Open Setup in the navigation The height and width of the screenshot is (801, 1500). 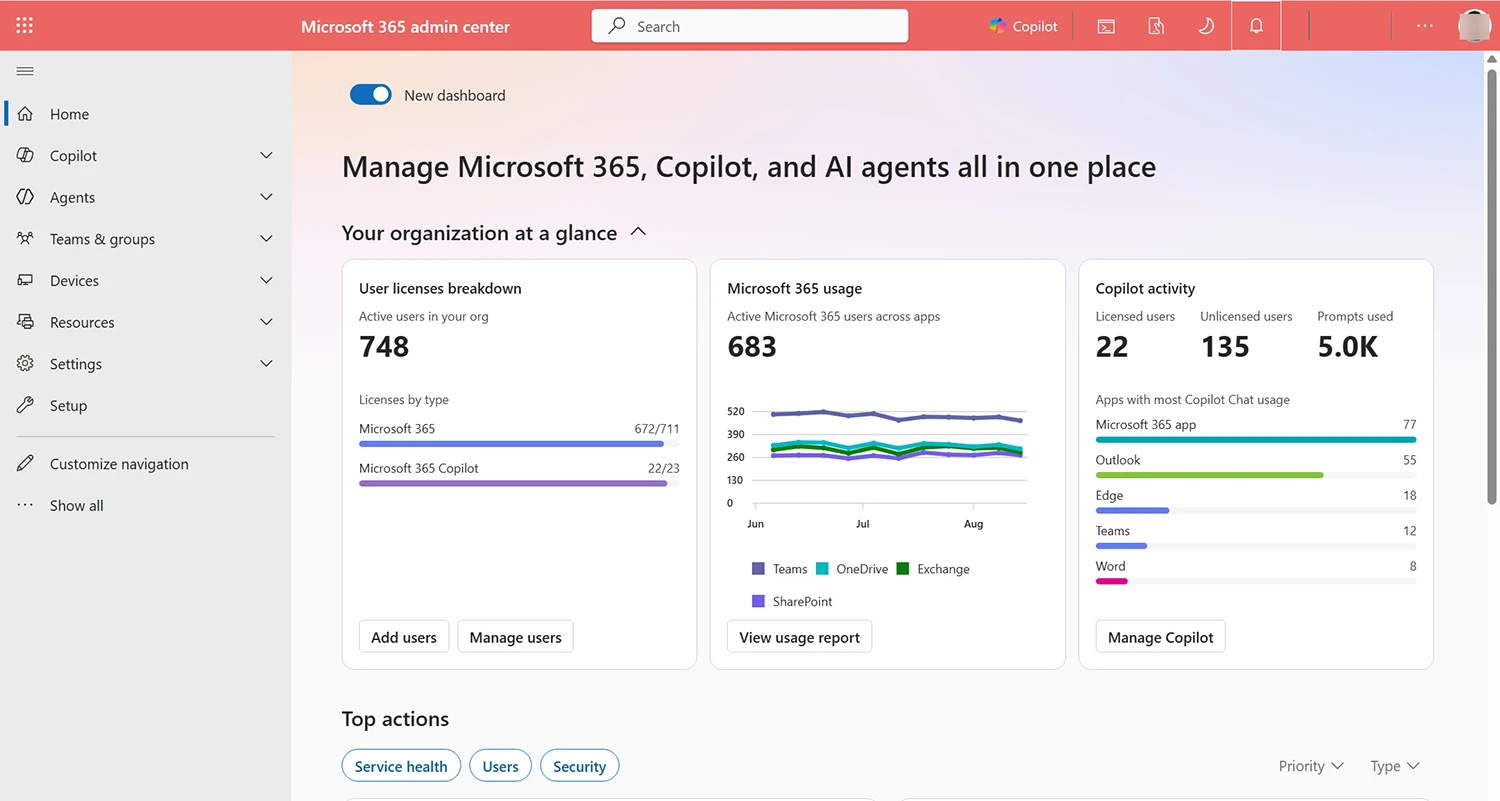coord(68,405)
